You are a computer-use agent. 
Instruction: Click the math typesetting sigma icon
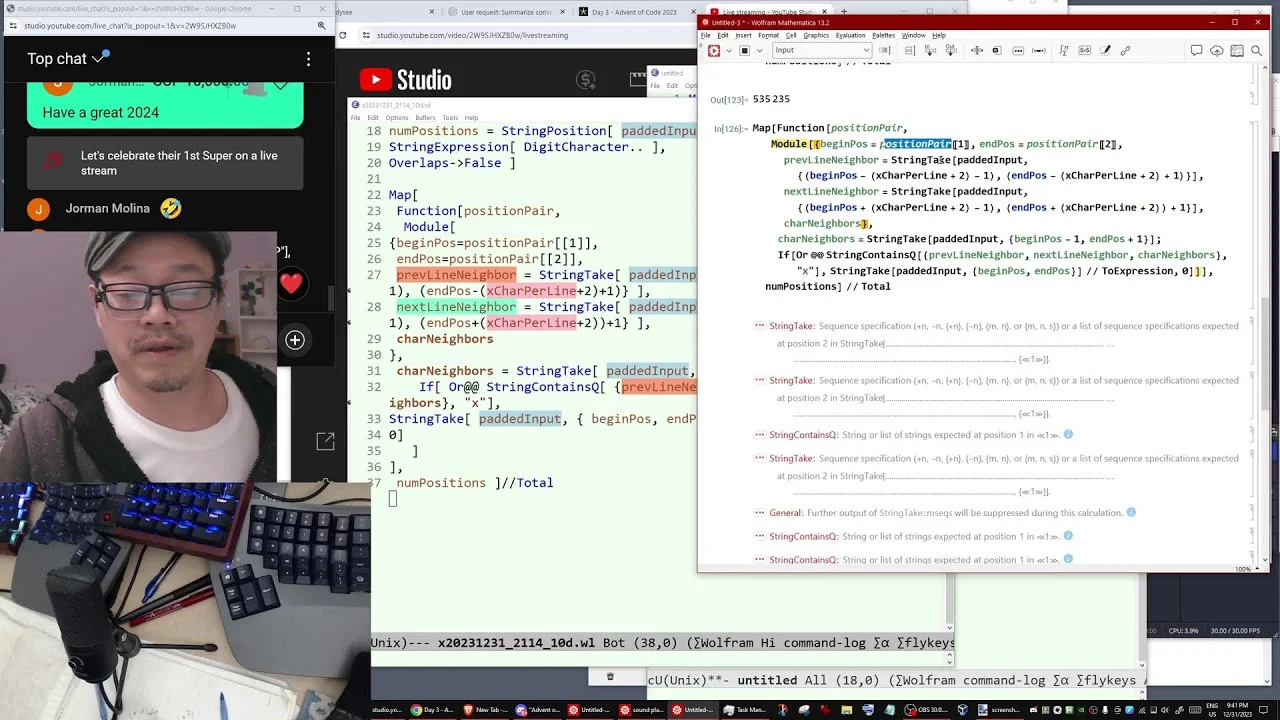click(x=1064, y=50)
